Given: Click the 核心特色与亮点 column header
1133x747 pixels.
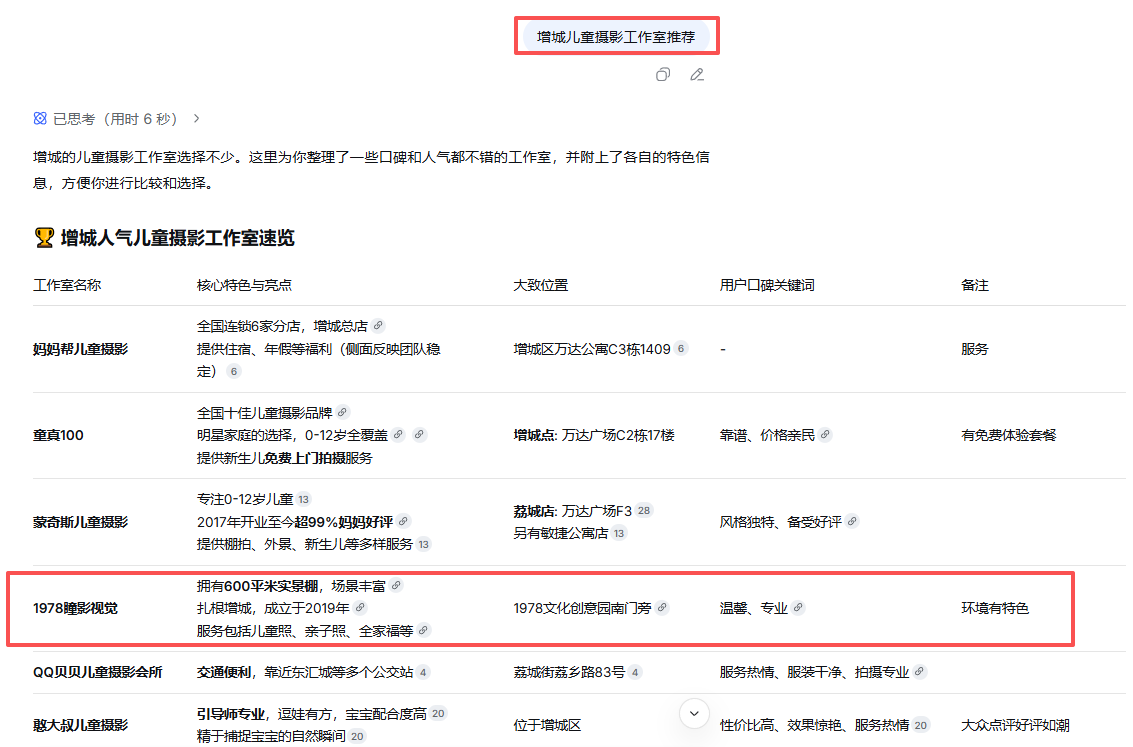Looking at the screenshot, I should [244, 285].
